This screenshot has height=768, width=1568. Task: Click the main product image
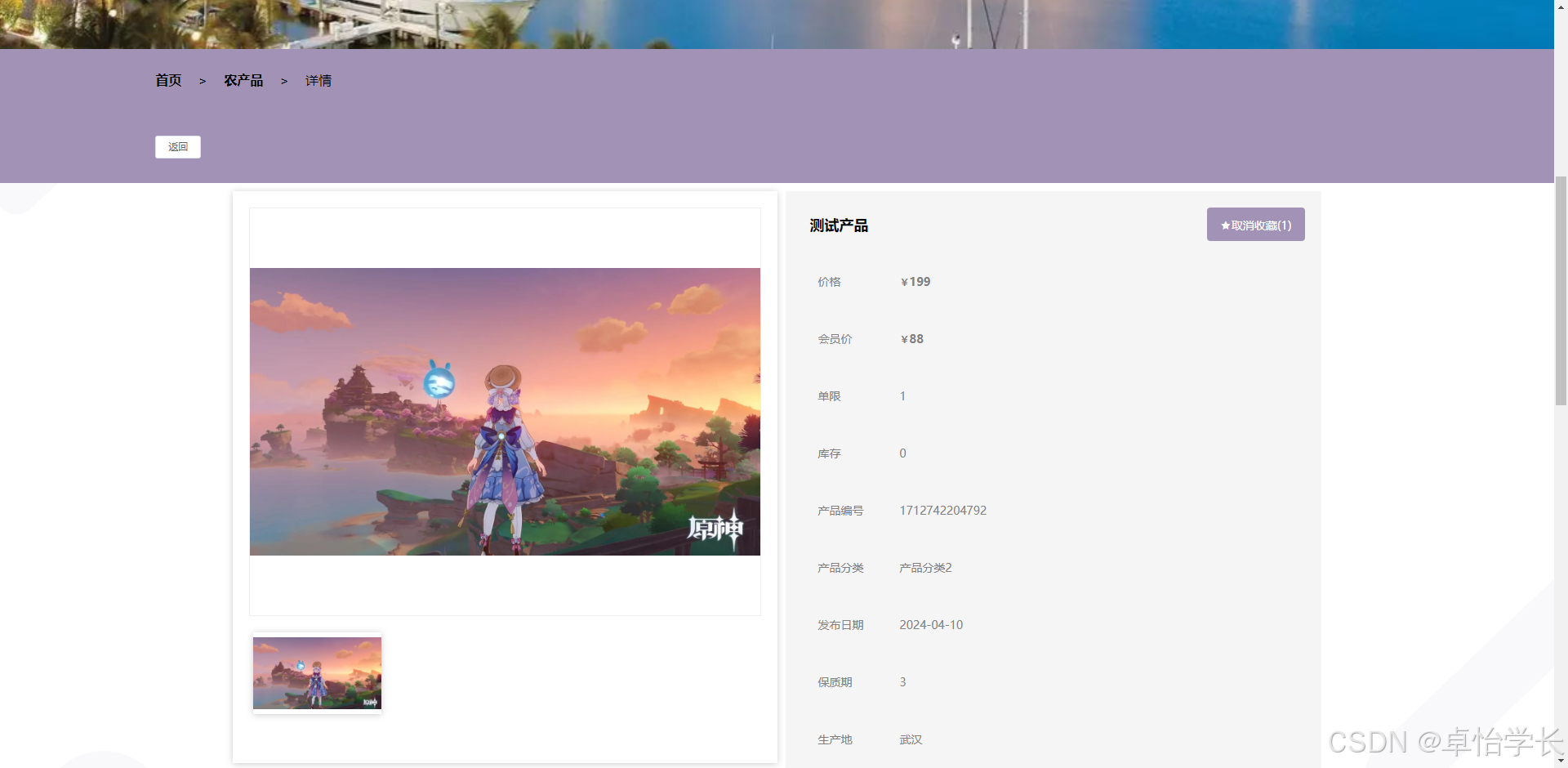(505, 412)
